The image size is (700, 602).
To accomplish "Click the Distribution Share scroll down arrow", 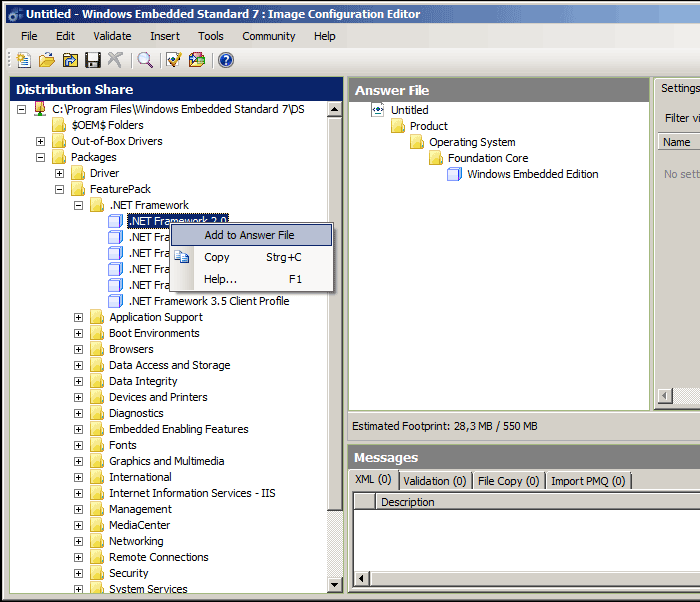I will pos(334,585).
